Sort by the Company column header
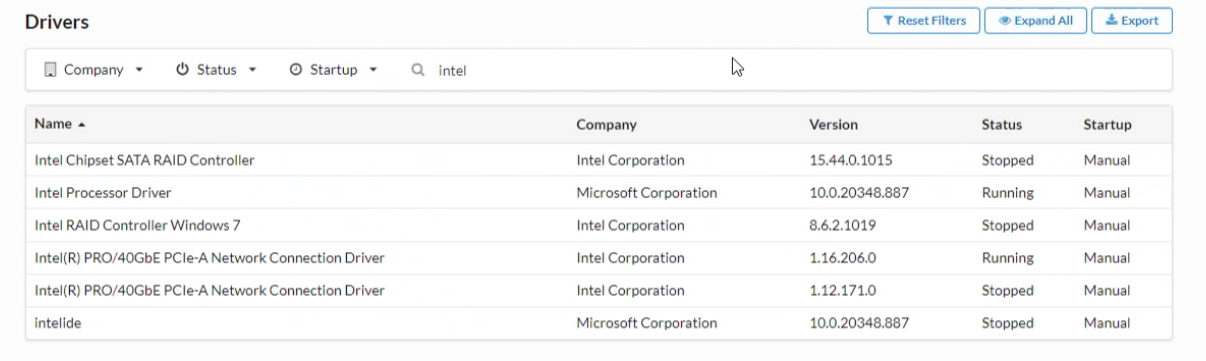This screenshot has height=361, width=1206. point(606,125)
